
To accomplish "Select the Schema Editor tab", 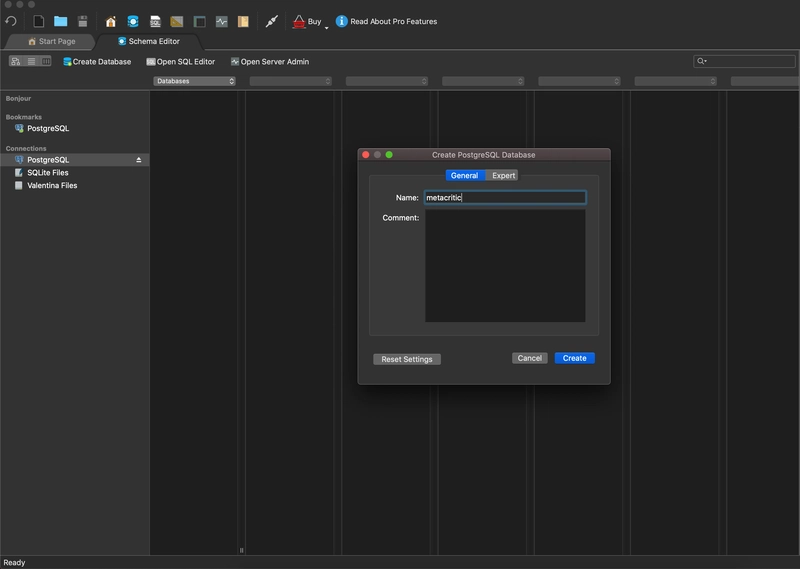I will 149,41.
